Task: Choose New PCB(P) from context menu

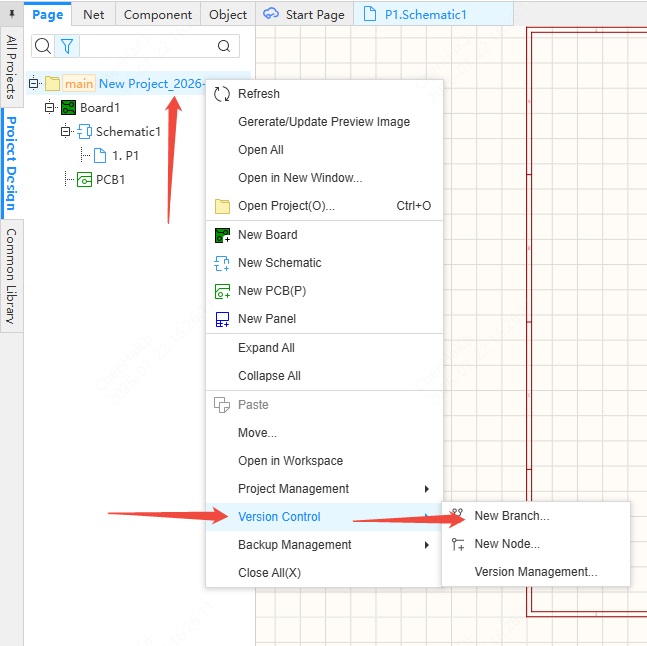Action: click(324, 291)
